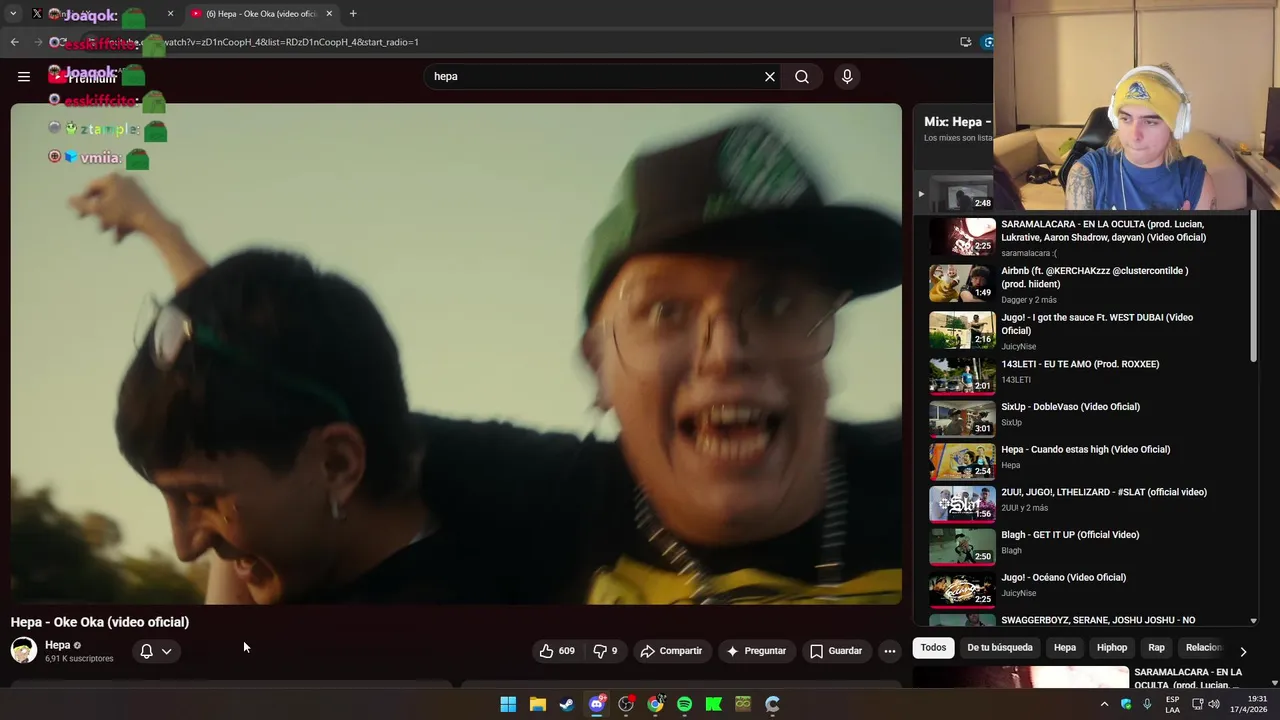The width and height of the screenshot is (1280, 720).
Task: Open the YouTube hamburger guide menu
Action: click(x=24, y=77)
